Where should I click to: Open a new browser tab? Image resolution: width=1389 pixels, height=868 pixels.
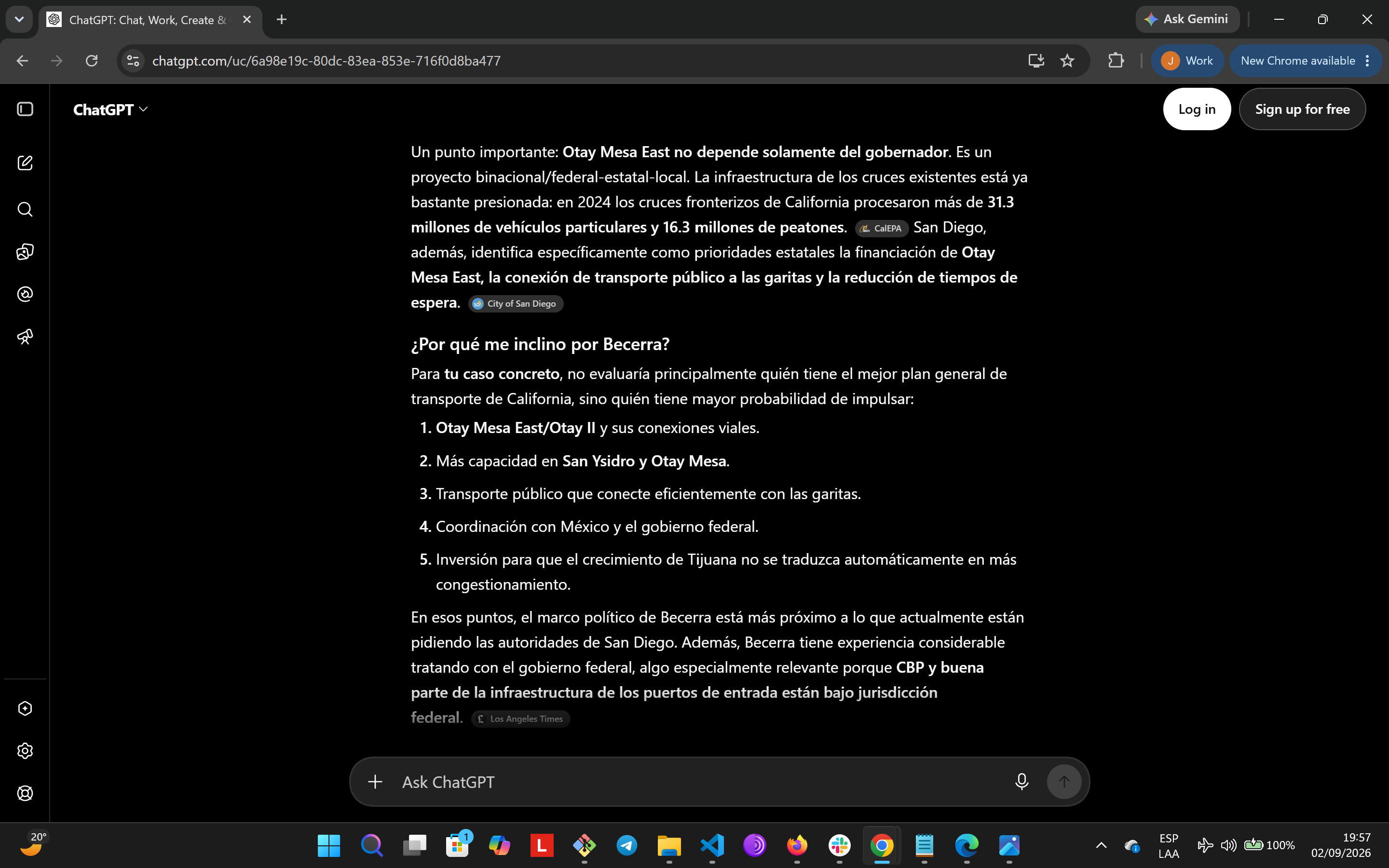coord(281,19)
